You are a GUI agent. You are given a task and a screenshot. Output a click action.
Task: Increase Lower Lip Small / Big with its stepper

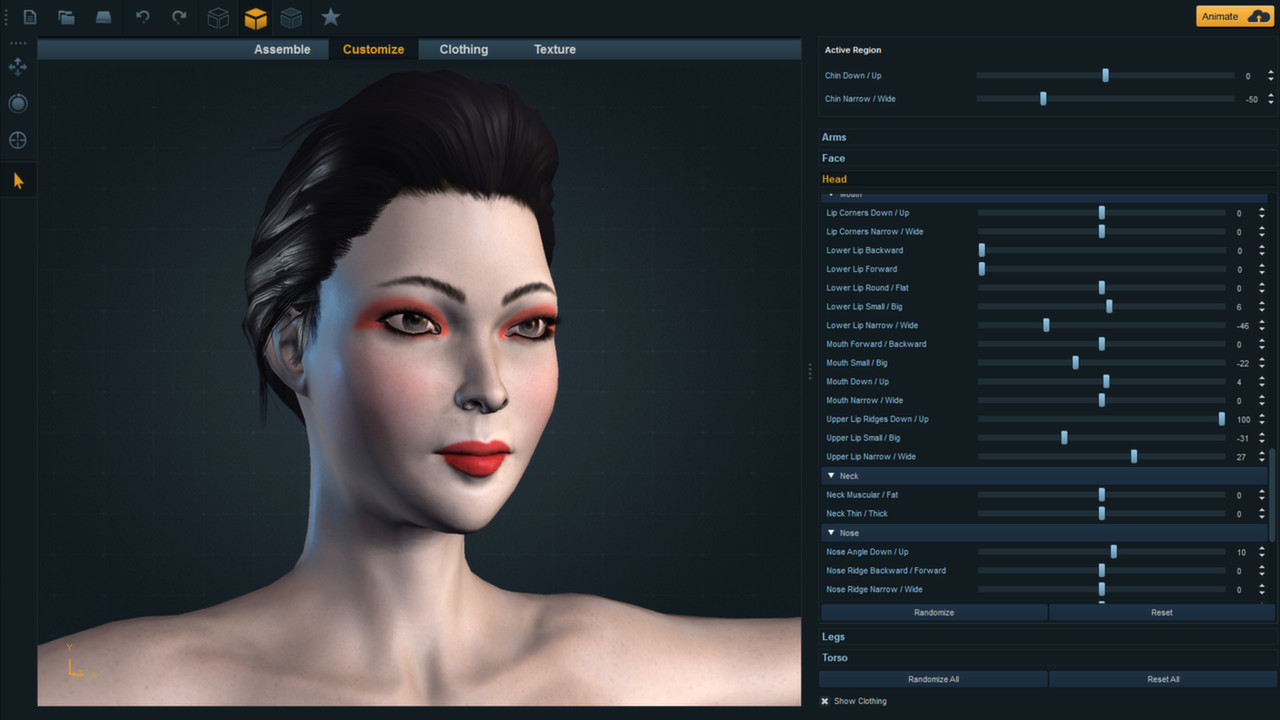[x=1262, y=303]
